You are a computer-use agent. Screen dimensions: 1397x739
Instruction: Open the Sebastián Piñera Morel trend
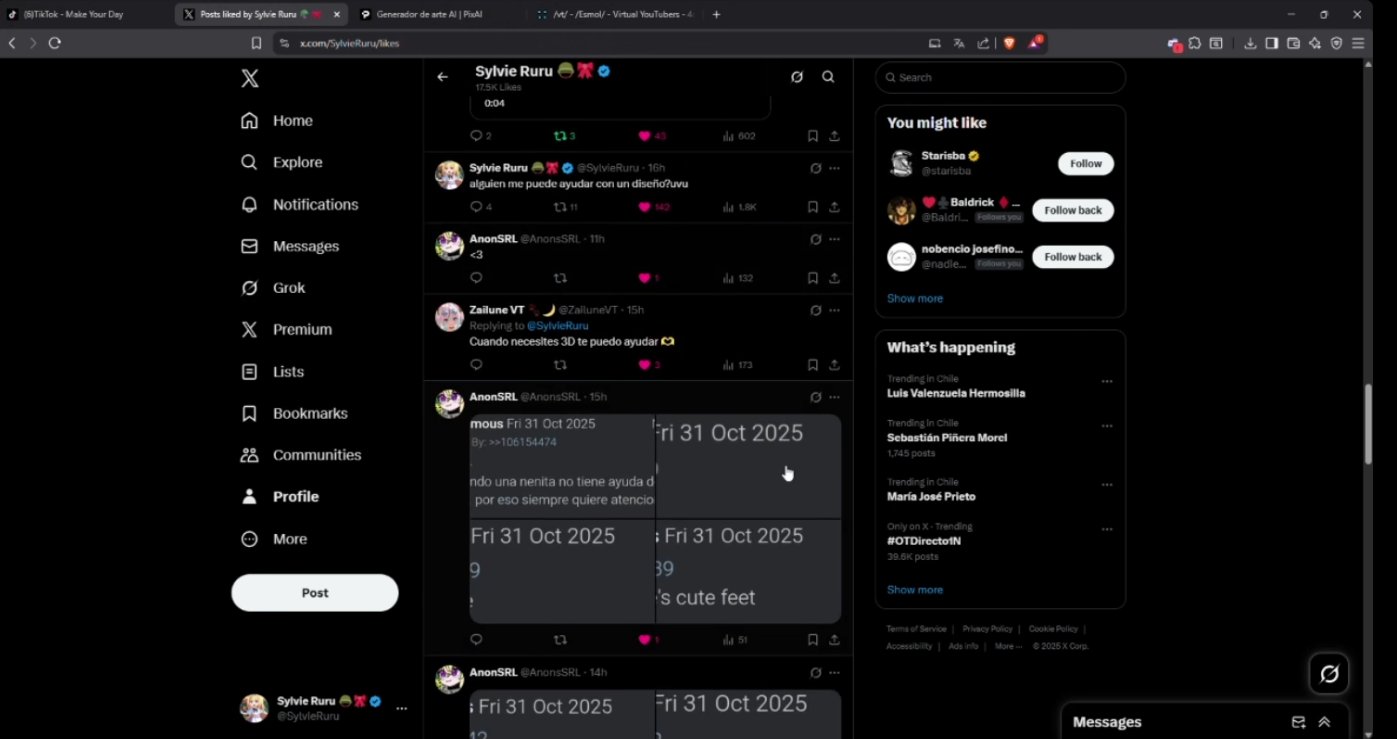coord(947,437)
